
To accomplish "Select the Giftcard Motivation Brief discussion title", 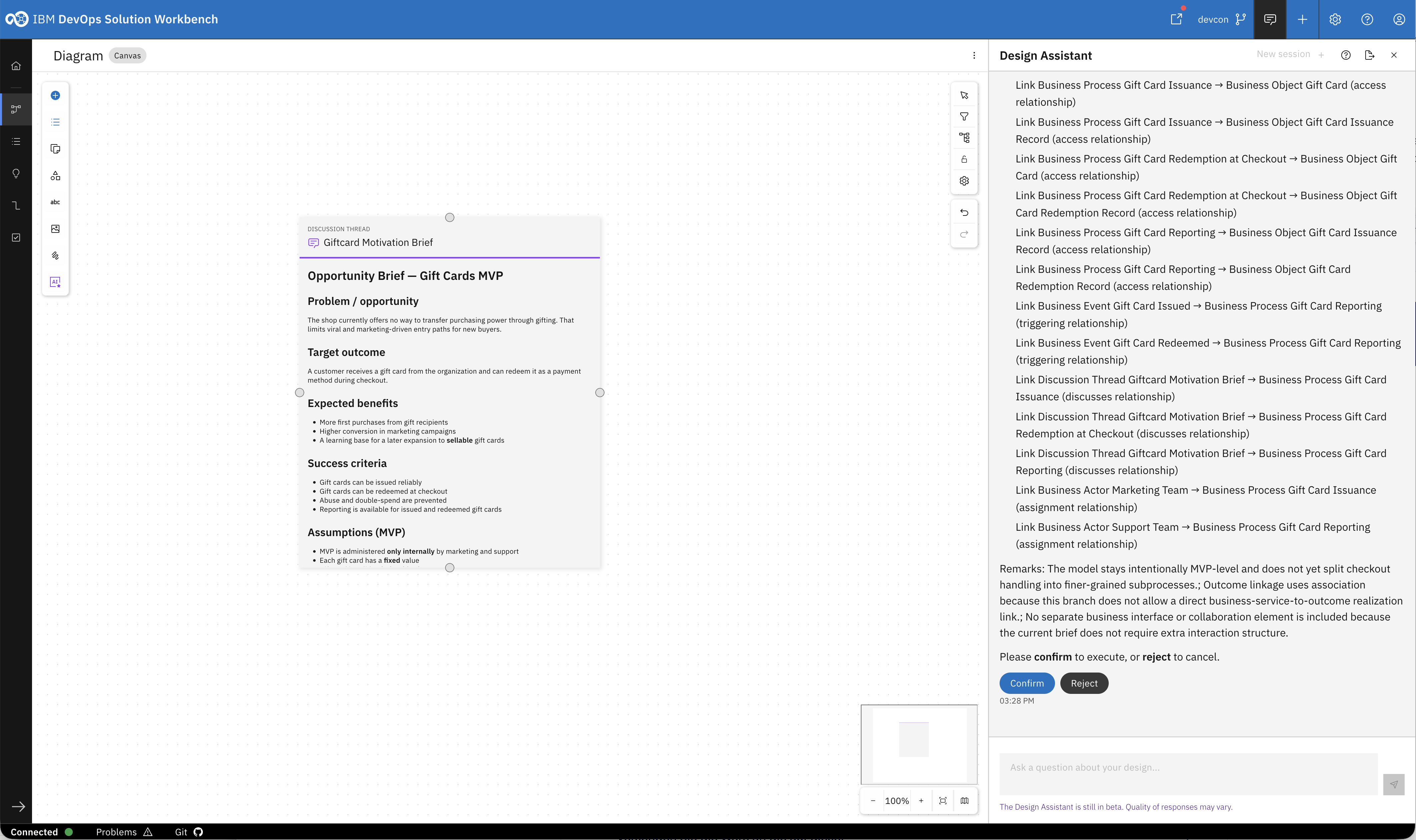I will click(x=378, y=242).
